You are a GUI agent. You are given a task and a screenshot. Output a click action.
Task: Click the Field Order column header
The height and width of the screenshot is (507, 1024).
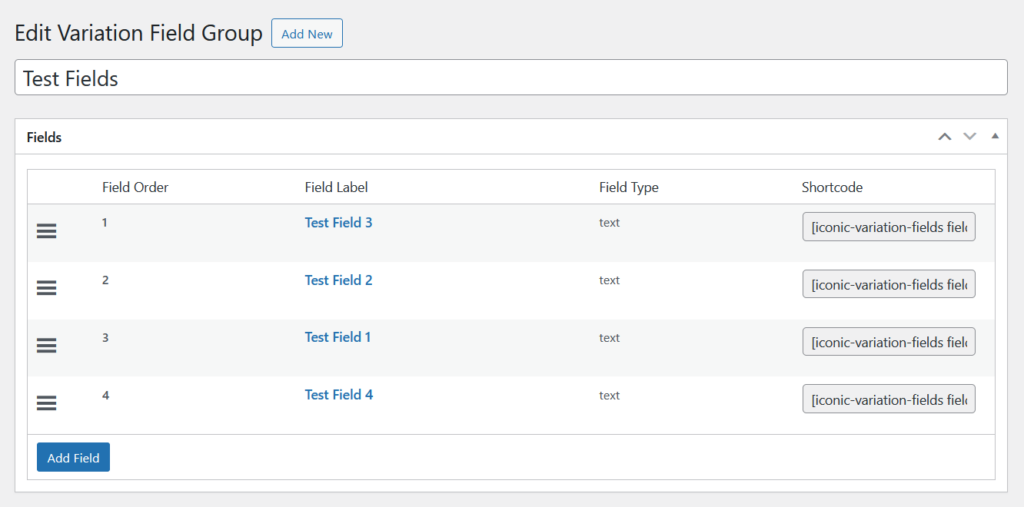click(x=135, y=188)
